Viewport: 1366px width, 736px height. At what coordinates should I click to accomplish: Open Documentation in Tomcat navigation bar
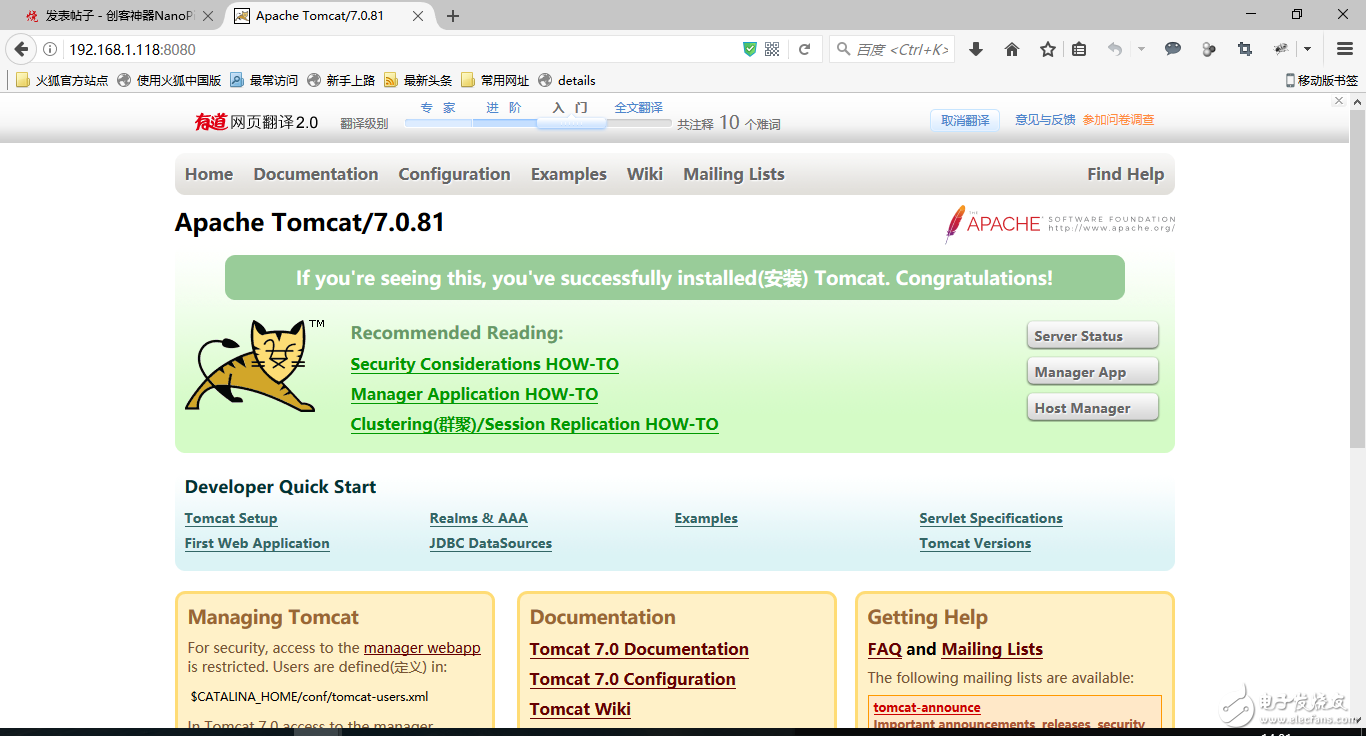(x=316, y=174)
